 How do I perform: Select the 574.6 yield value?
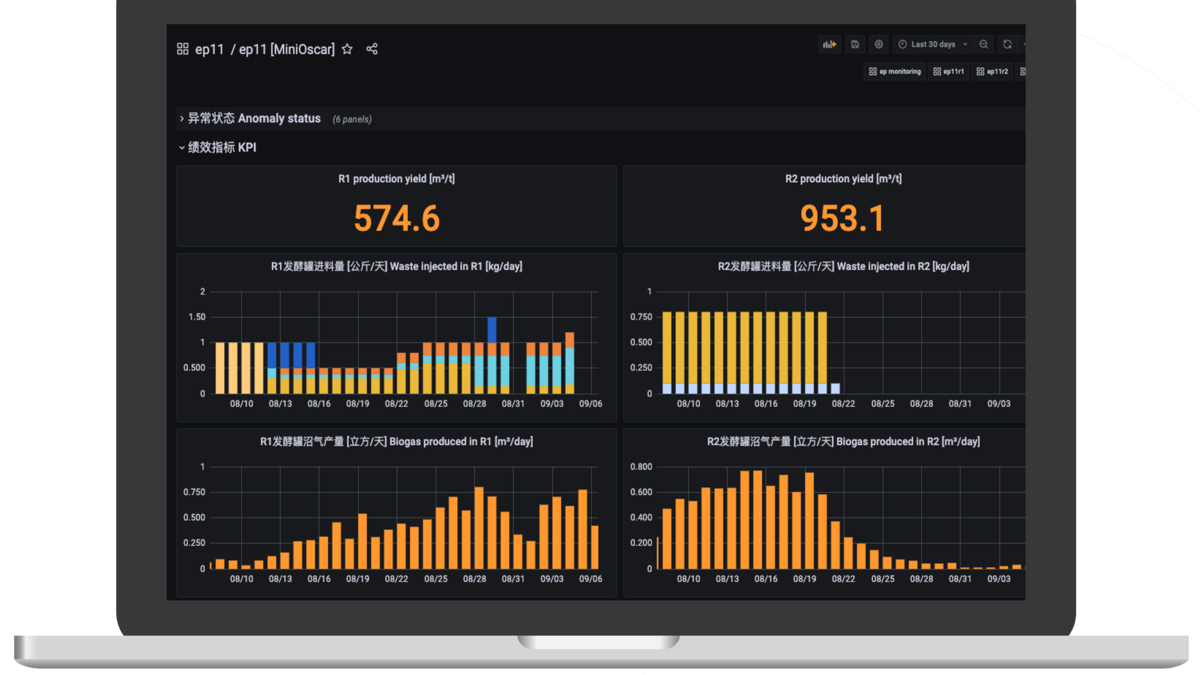[397, 218]
